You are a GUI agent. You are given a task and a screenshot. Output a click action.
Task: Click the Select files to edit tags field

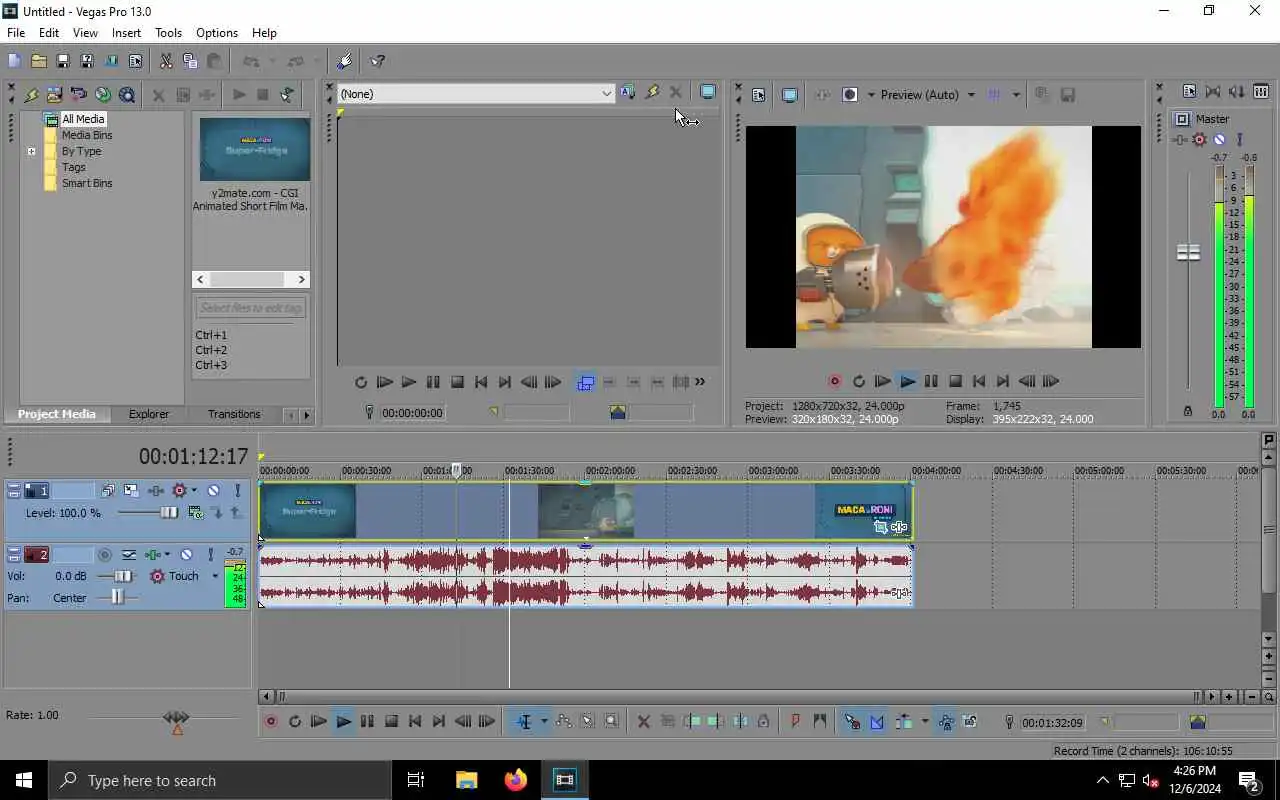[x=250, y=308]
